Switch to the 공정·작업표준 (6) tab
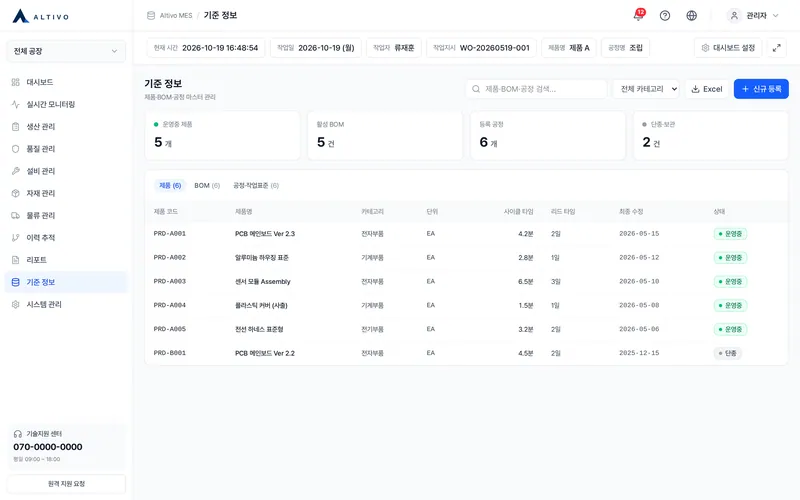The width and height of the screenshot is (800, 500). click(x=256, y=186)
